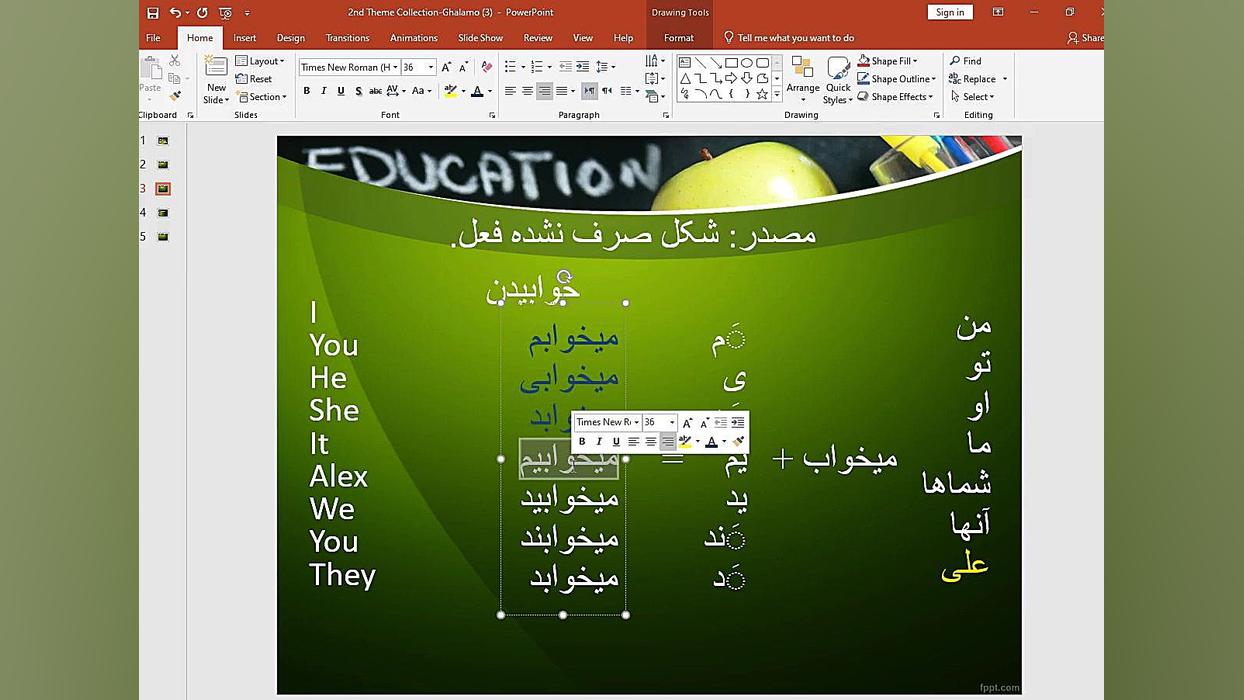Toggle Underline in ribbon Font group

click(341, 91)
